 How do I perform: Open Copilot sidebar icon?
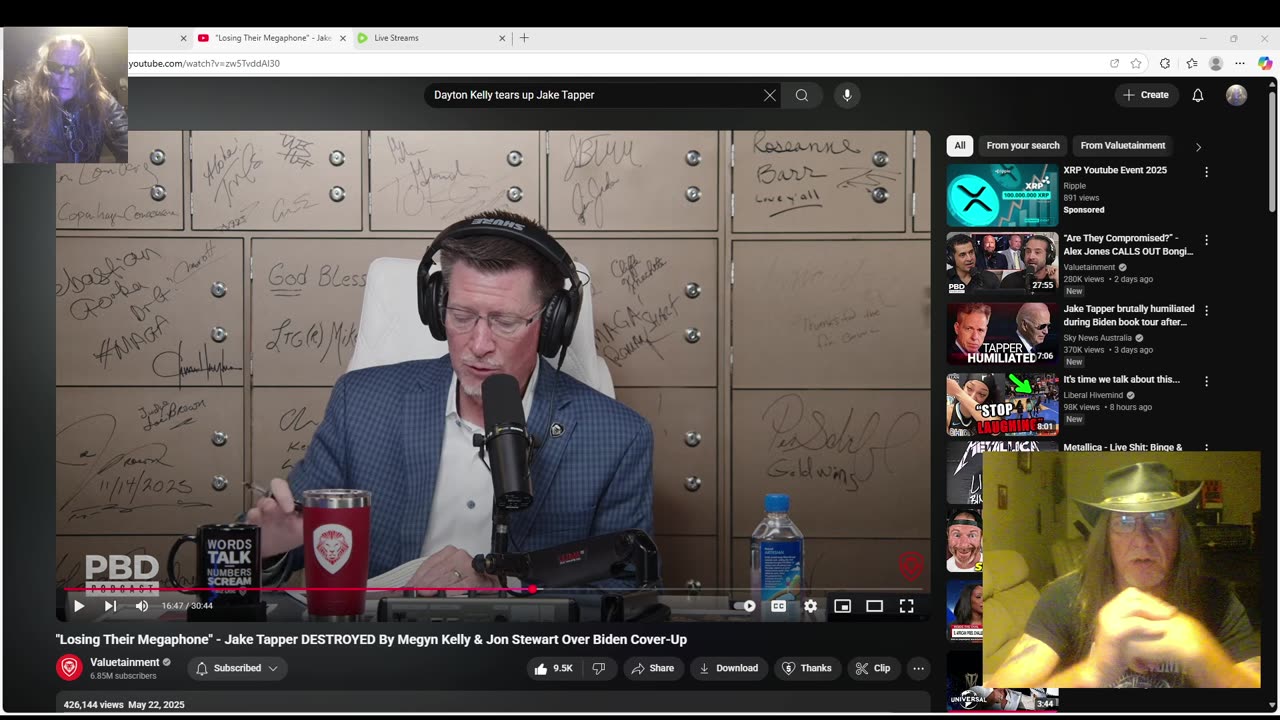click(x=1265, y=63)
